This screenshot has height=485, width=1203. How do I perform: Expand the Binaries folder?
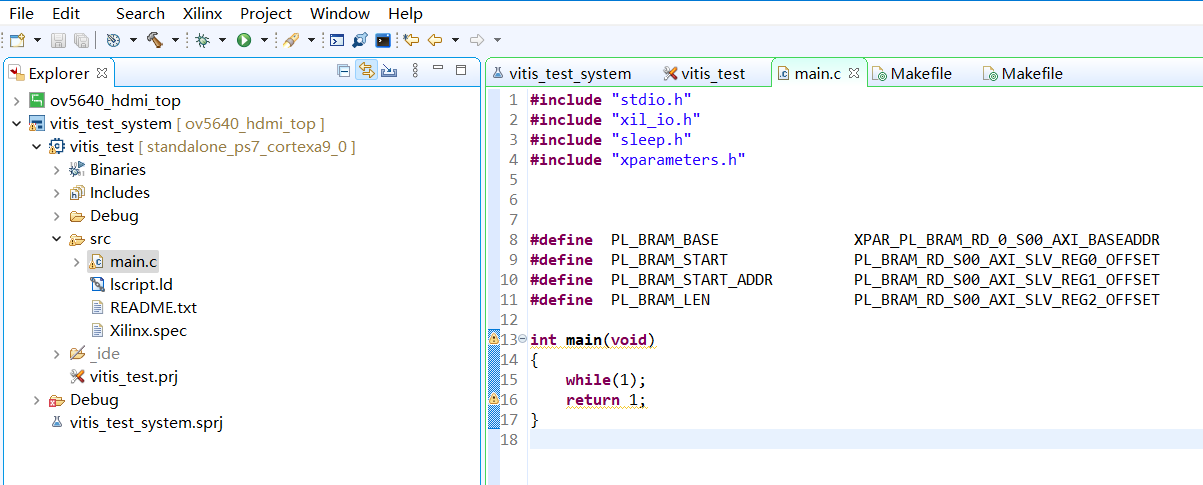pyautogui.click(x=57, y=170)
